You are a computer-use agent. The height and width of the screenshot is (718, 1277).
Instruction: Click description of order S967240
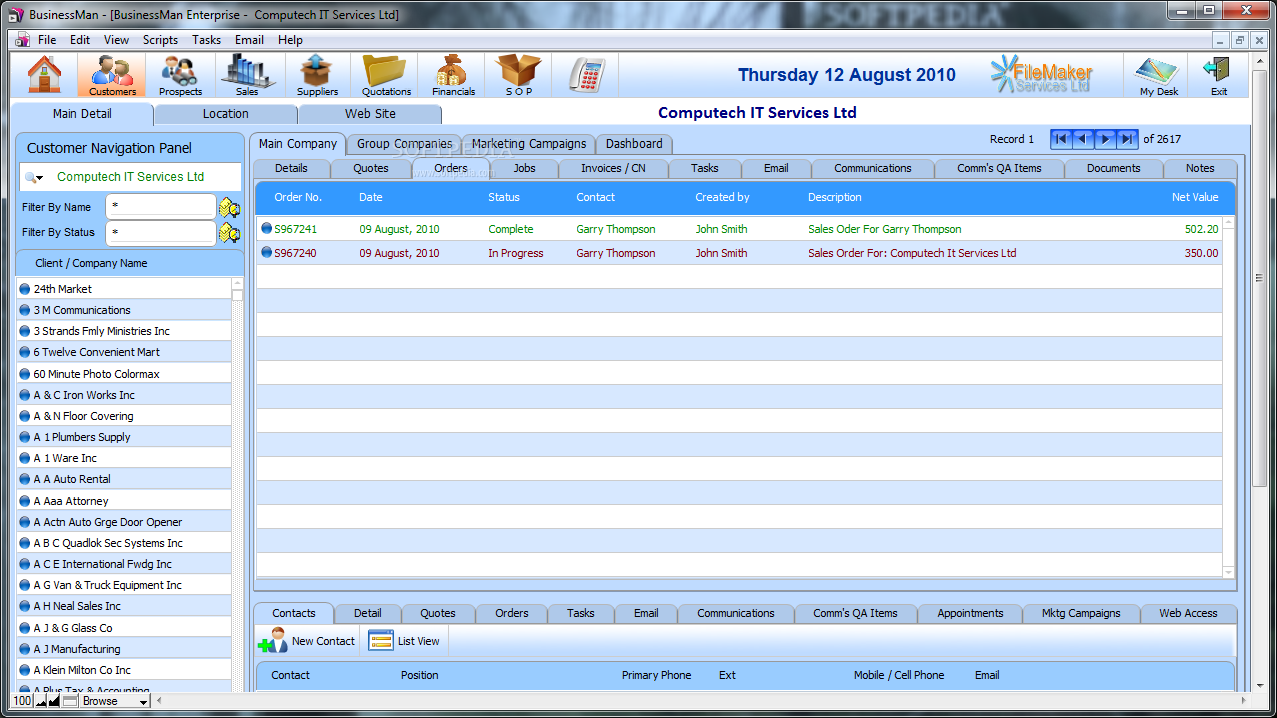pos(912,253)
